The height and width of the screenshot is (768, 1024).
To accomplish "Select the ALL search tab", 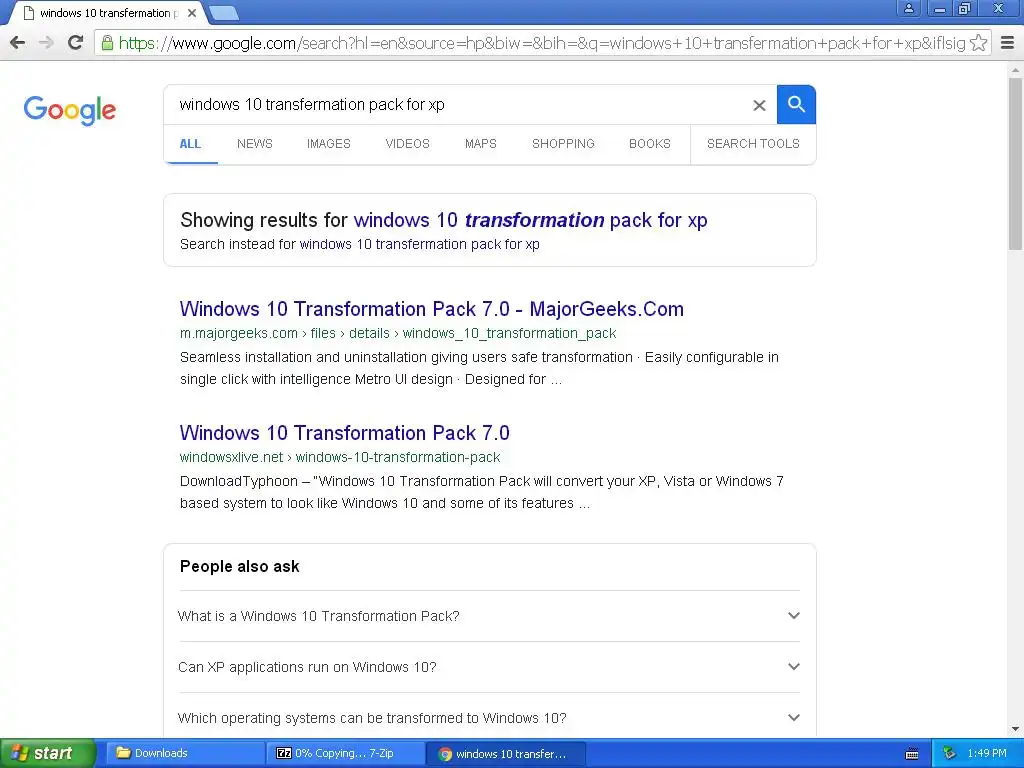I will [x=190, y=144].
